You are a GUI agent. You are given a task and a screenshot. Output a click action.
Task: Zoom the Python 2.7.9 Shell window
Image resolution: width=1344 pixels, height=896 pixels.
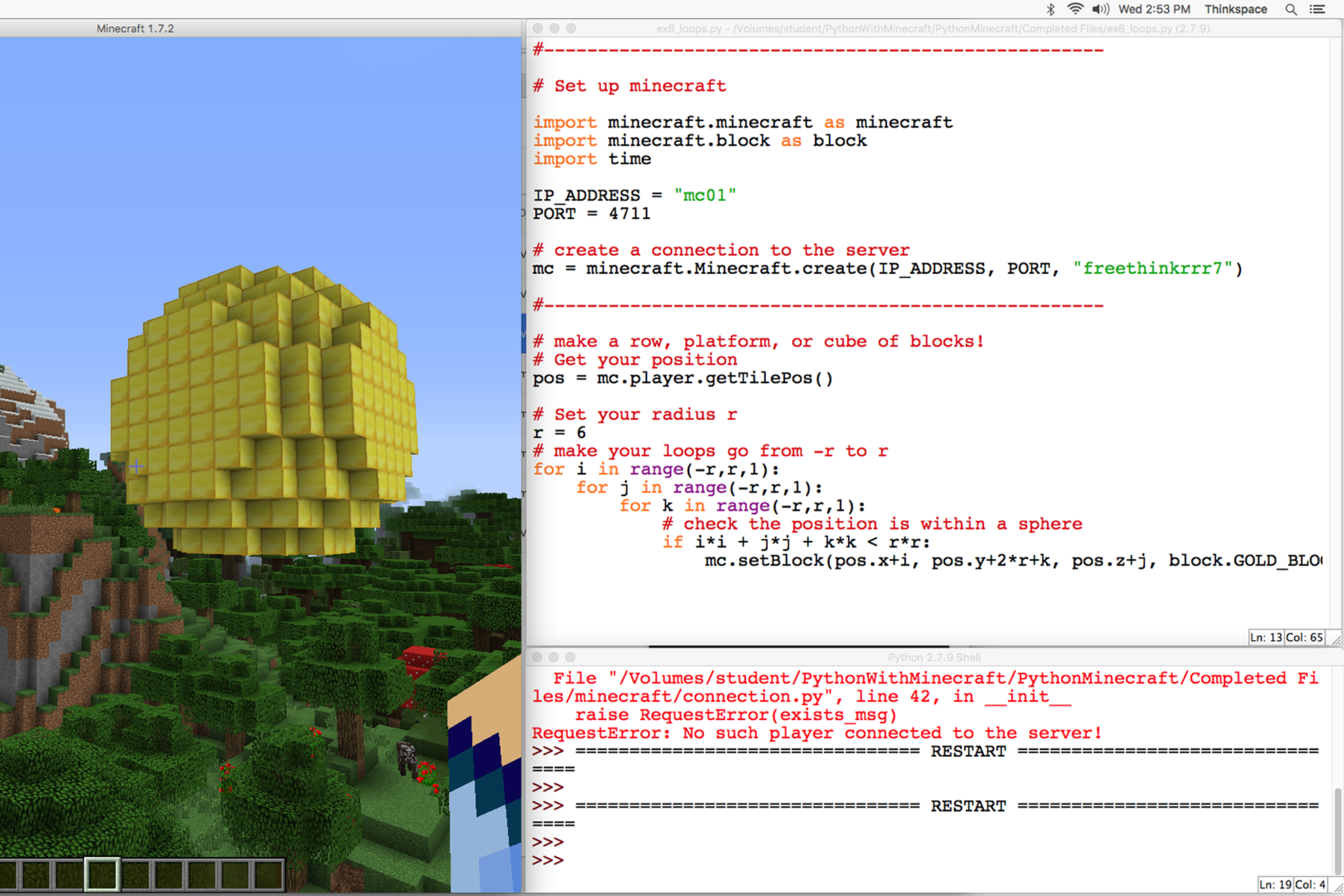570,657
